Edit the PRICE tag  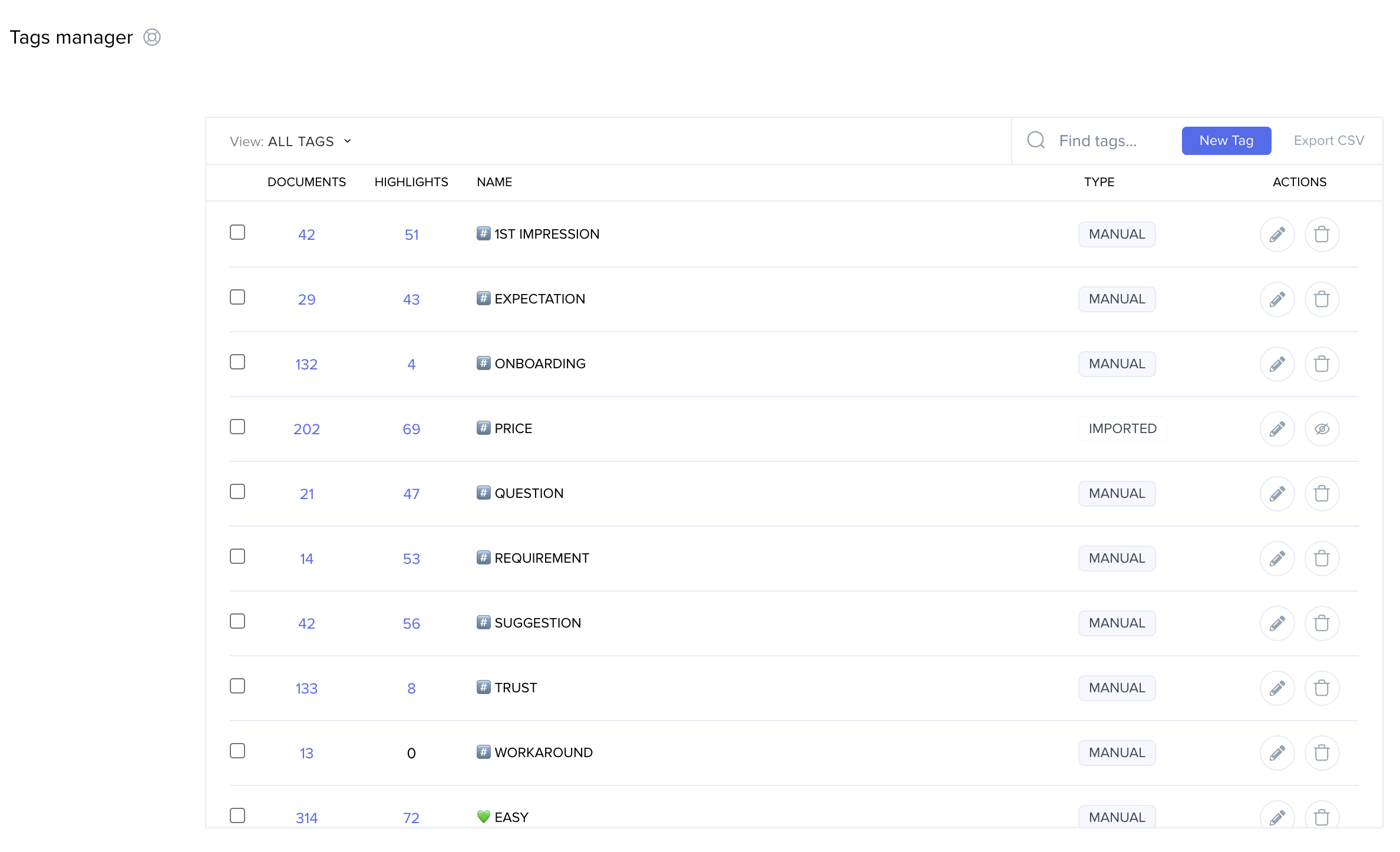tap(1277, 429)
